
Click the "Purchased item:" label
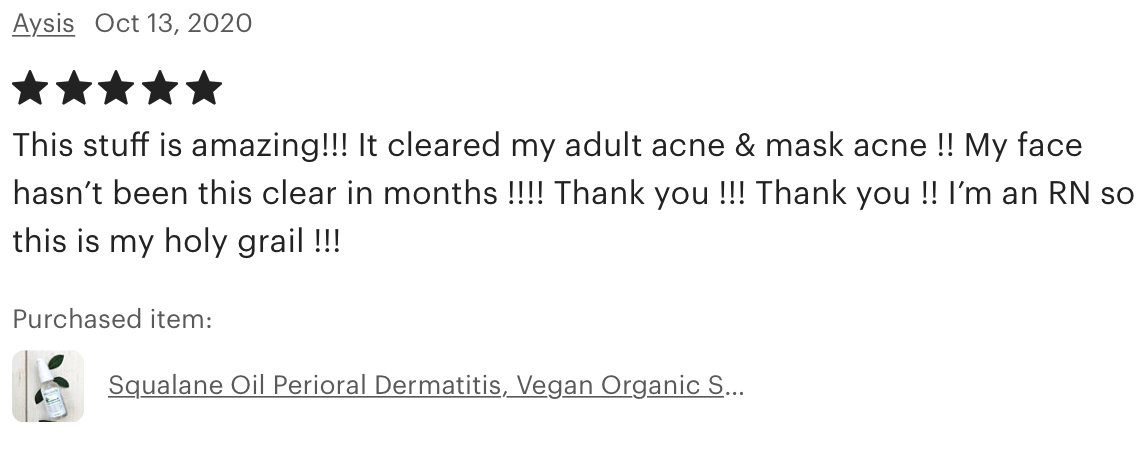pos(112,320)
